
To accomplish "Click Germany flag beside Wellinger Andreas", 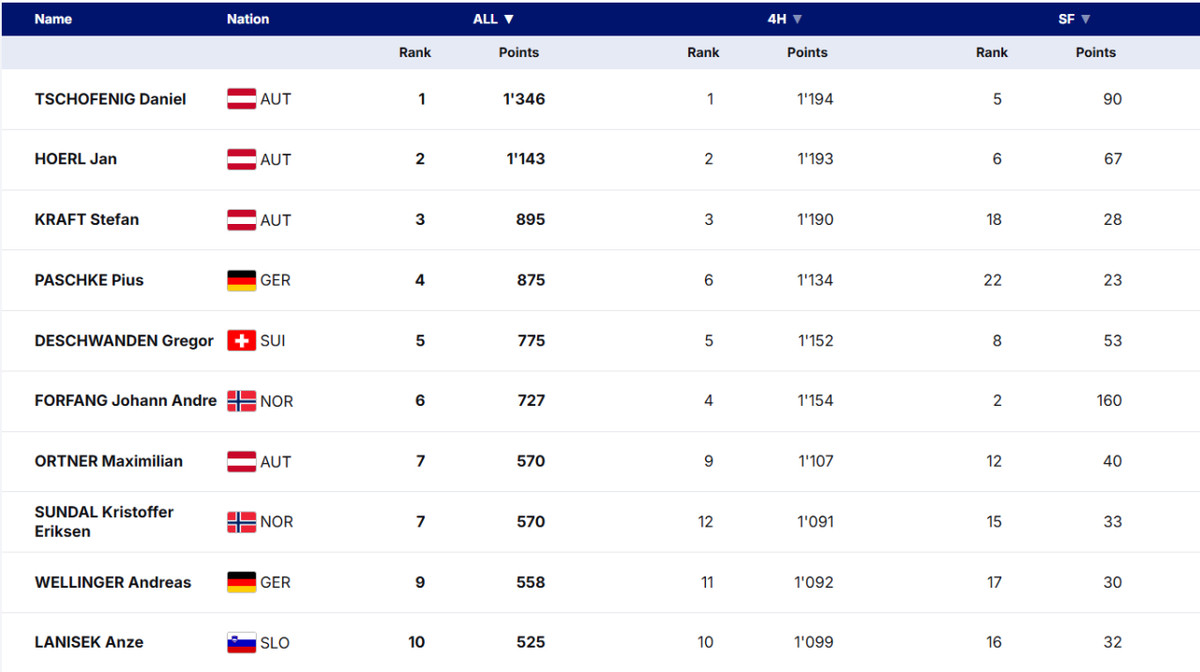I will (x=241, y=582).
